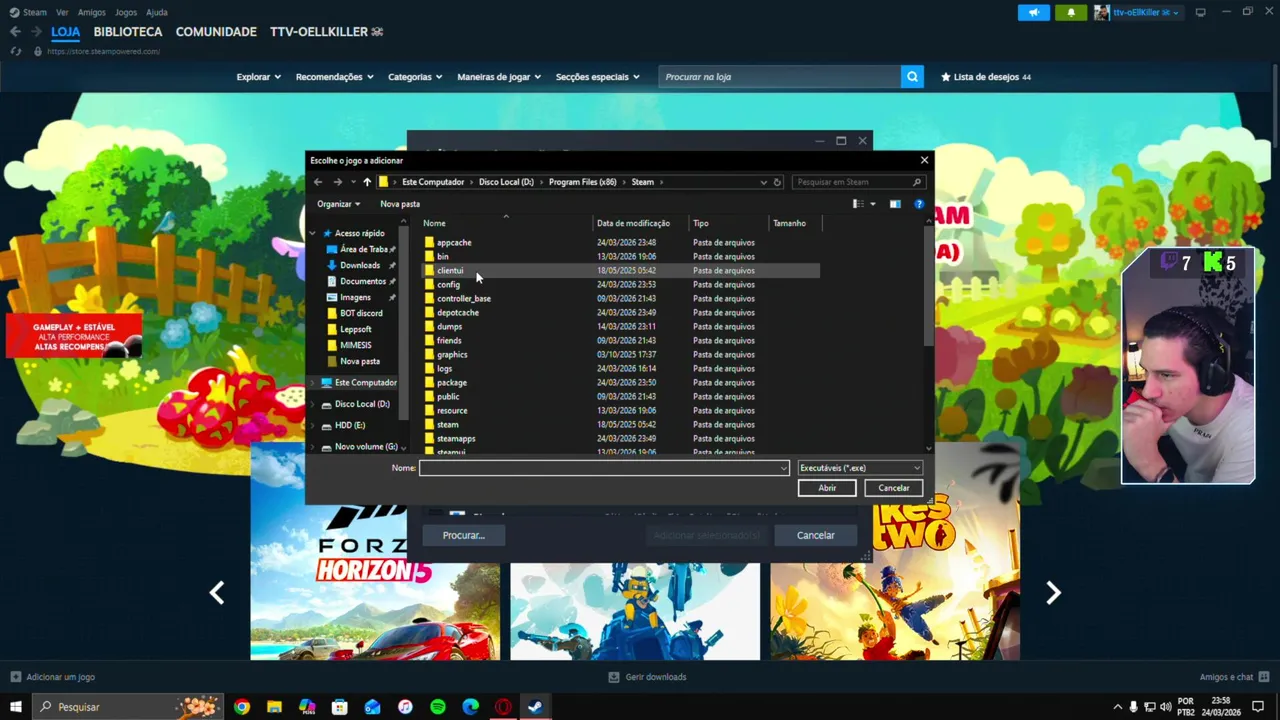Toggle the preview pane icon

click(895, 204)
